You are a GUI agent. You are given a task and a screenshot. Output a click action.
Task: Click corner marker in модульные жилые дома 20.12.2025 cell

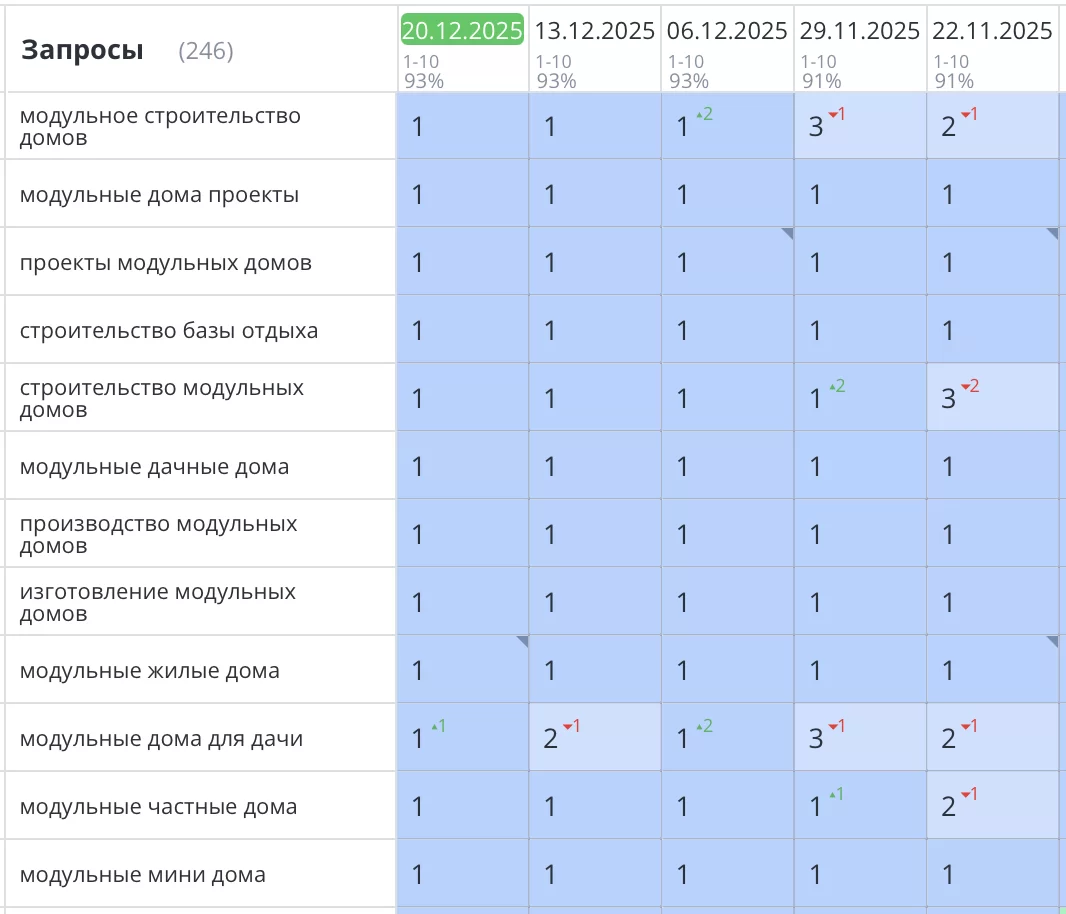tap(522, 641)
